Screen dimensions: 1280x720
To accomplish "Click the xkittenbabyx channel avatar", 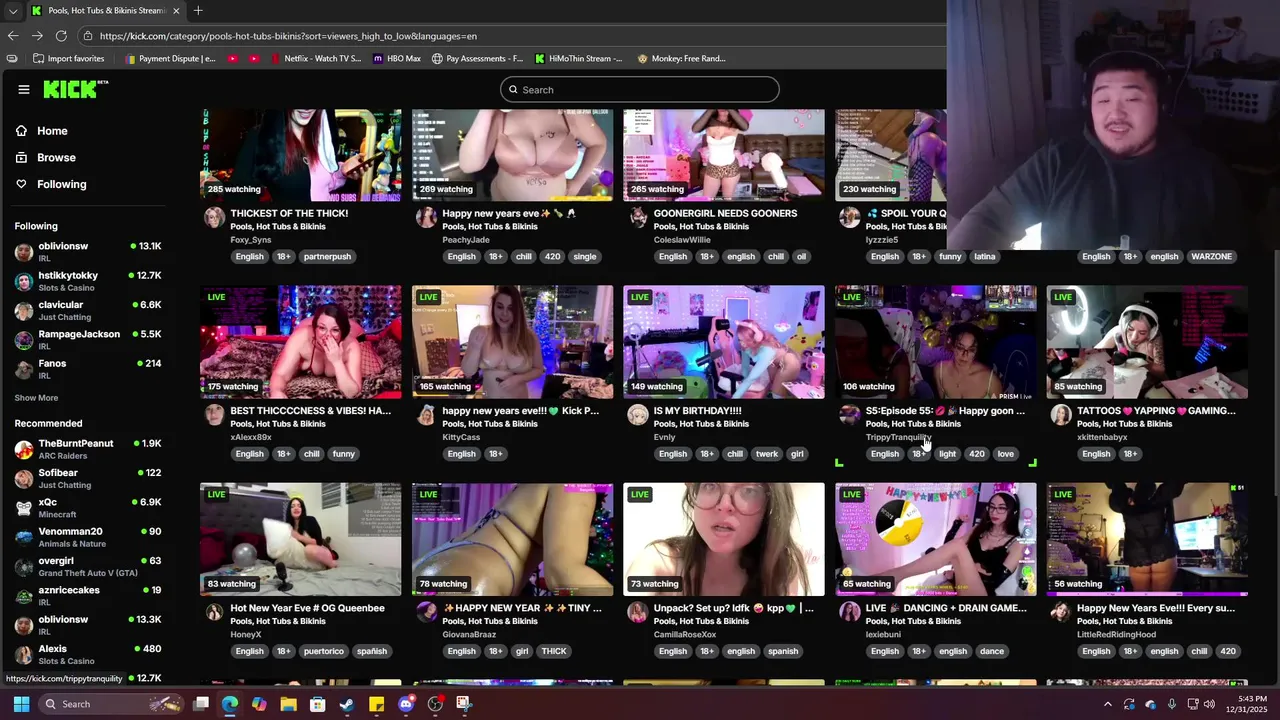I will [x=1061, y=415].
